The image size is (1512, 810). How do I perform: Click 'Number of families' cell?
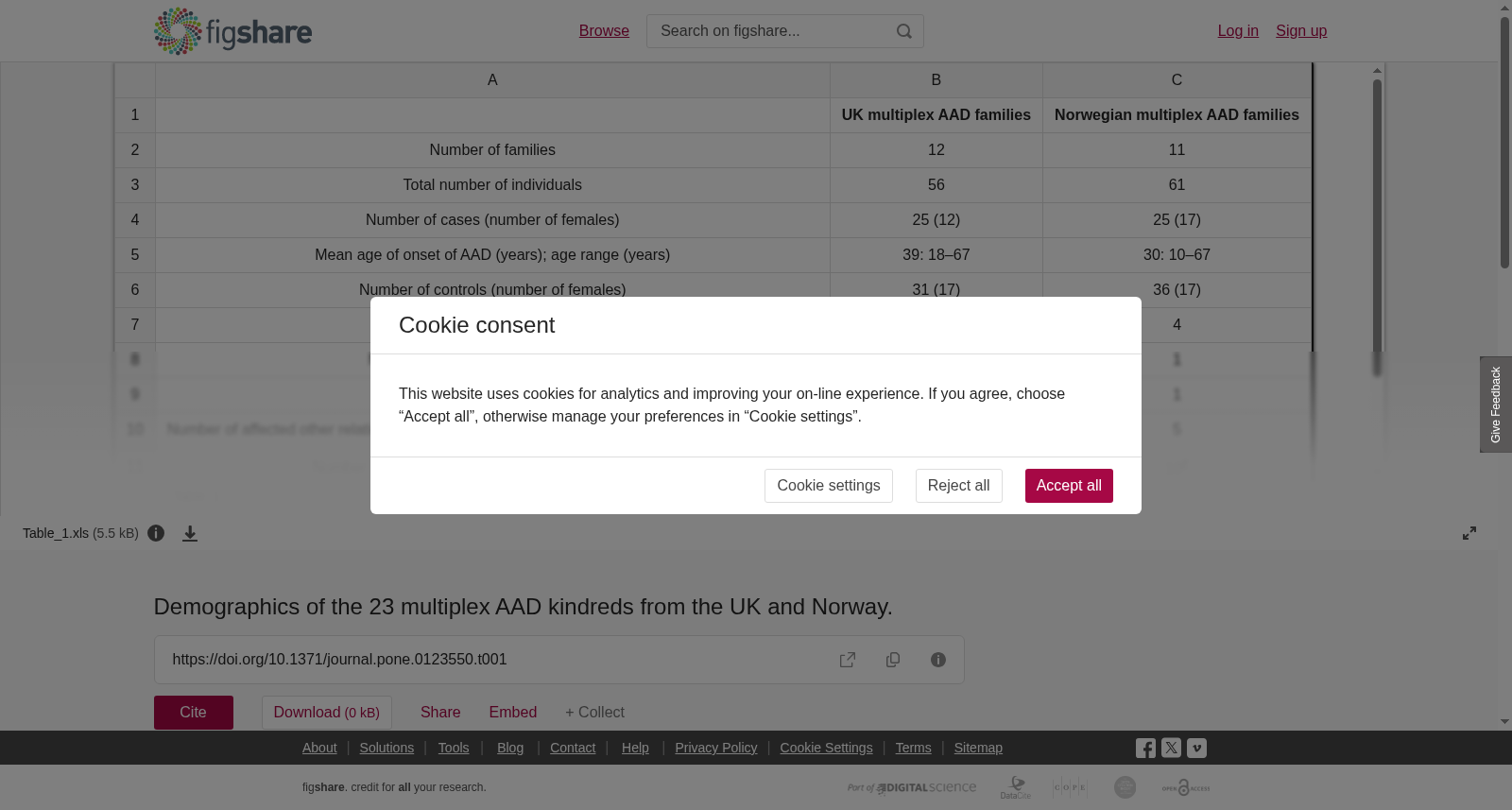(x=492, y=150)
